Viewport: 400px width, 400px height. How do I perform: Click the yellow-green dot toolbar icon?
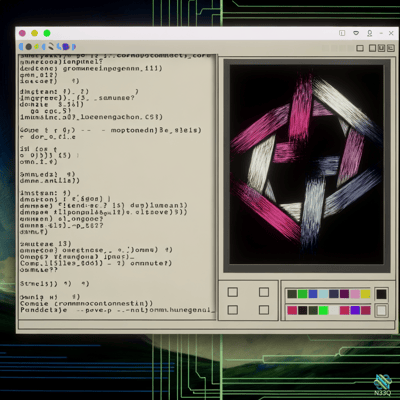[x=37, y=47]
